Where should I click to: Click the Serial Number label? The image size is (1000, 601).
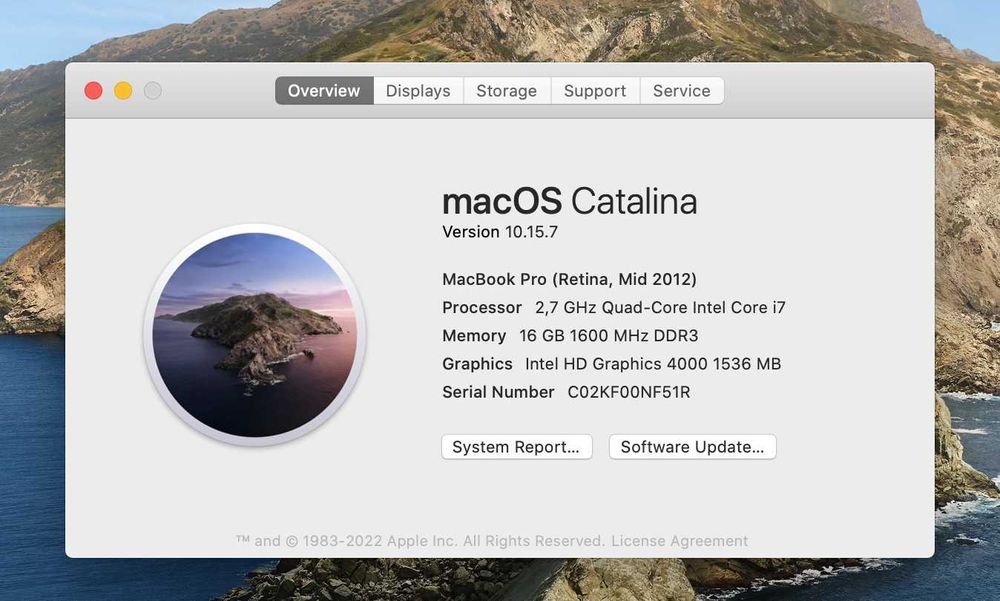pos(498,392)
